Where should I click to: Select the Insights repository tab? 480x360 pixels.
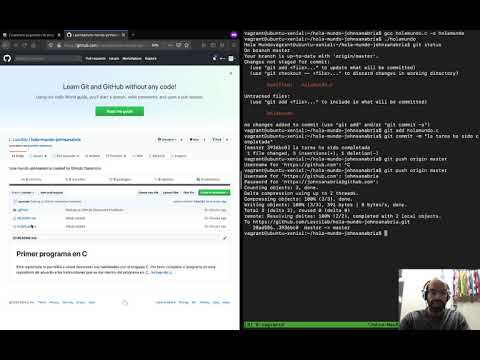[x=179, y=156]
